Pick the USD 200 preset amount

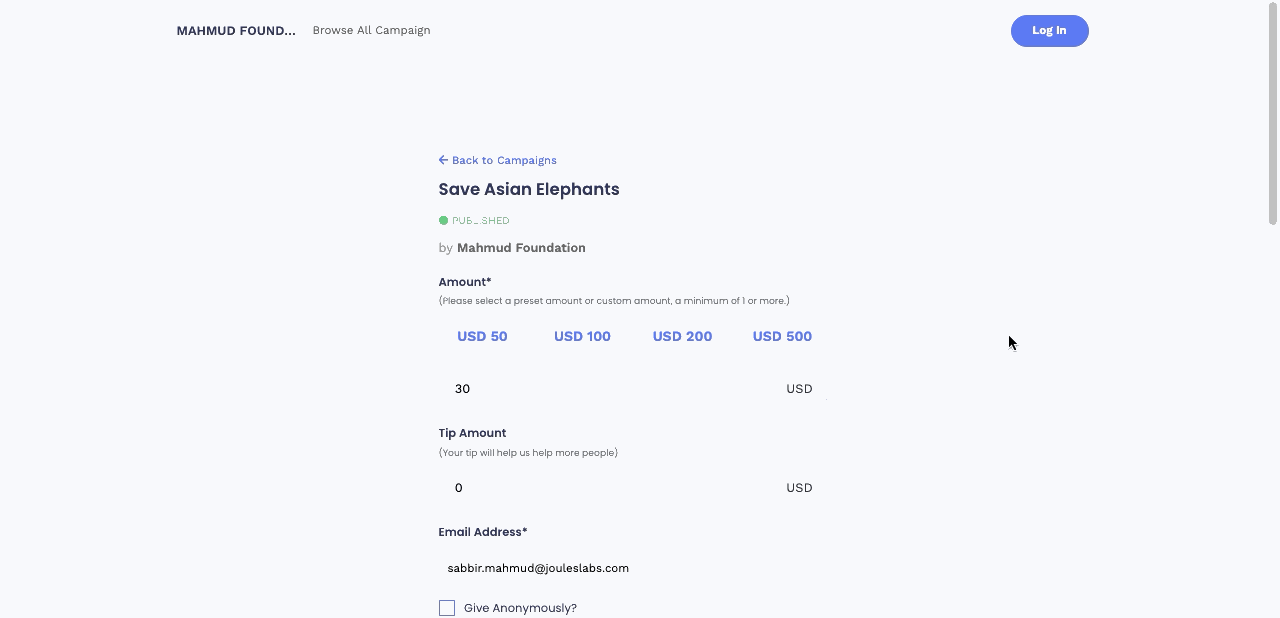(682, 336)
